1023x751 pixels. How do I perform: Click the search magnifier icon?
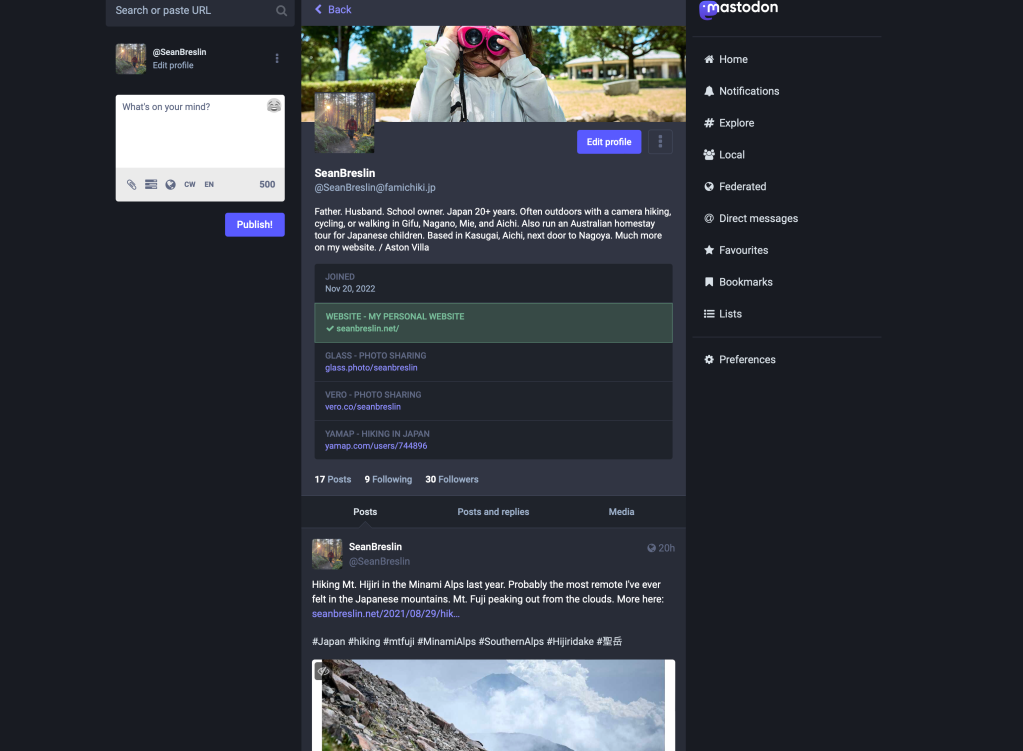coord(282,11)
